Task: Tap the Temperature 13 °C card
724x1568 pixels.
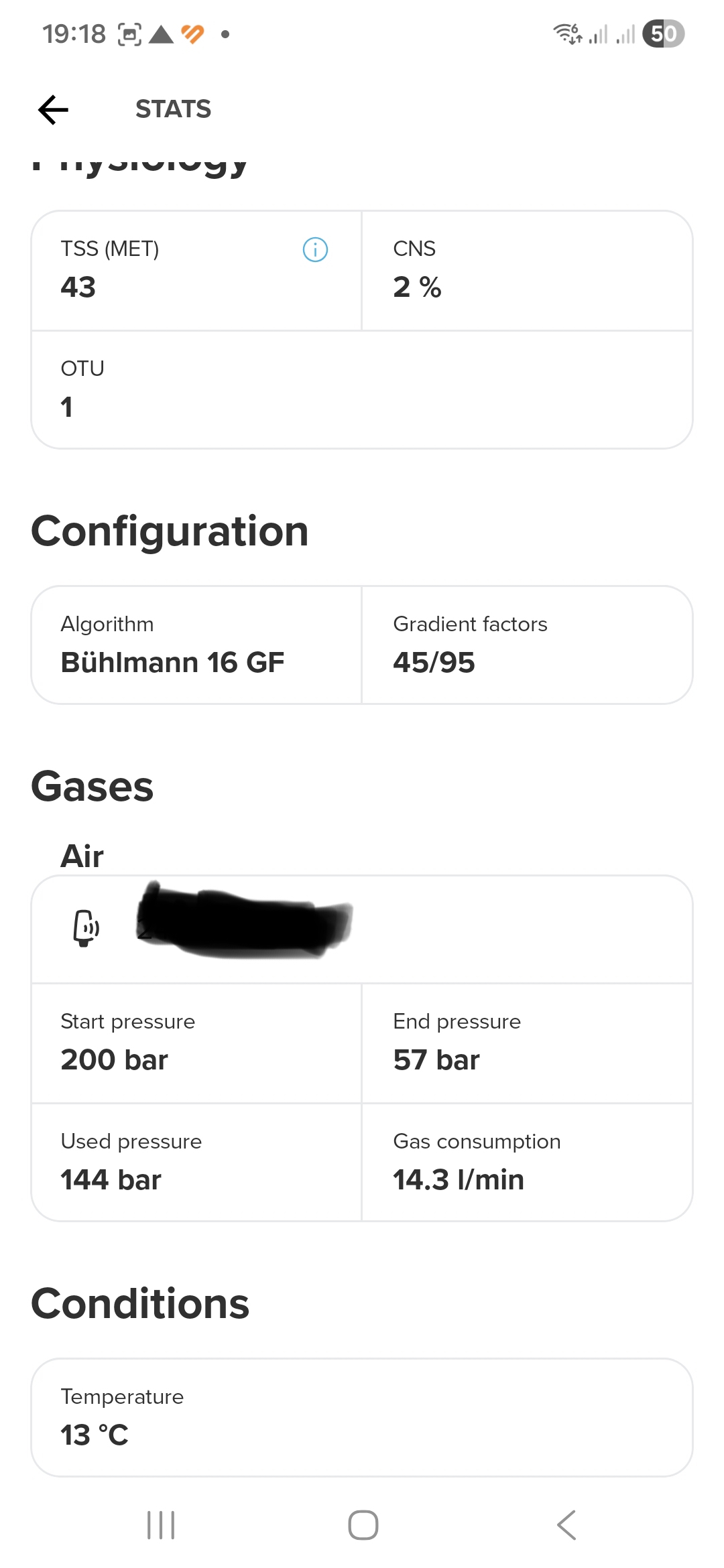Action: [362, 1418]
